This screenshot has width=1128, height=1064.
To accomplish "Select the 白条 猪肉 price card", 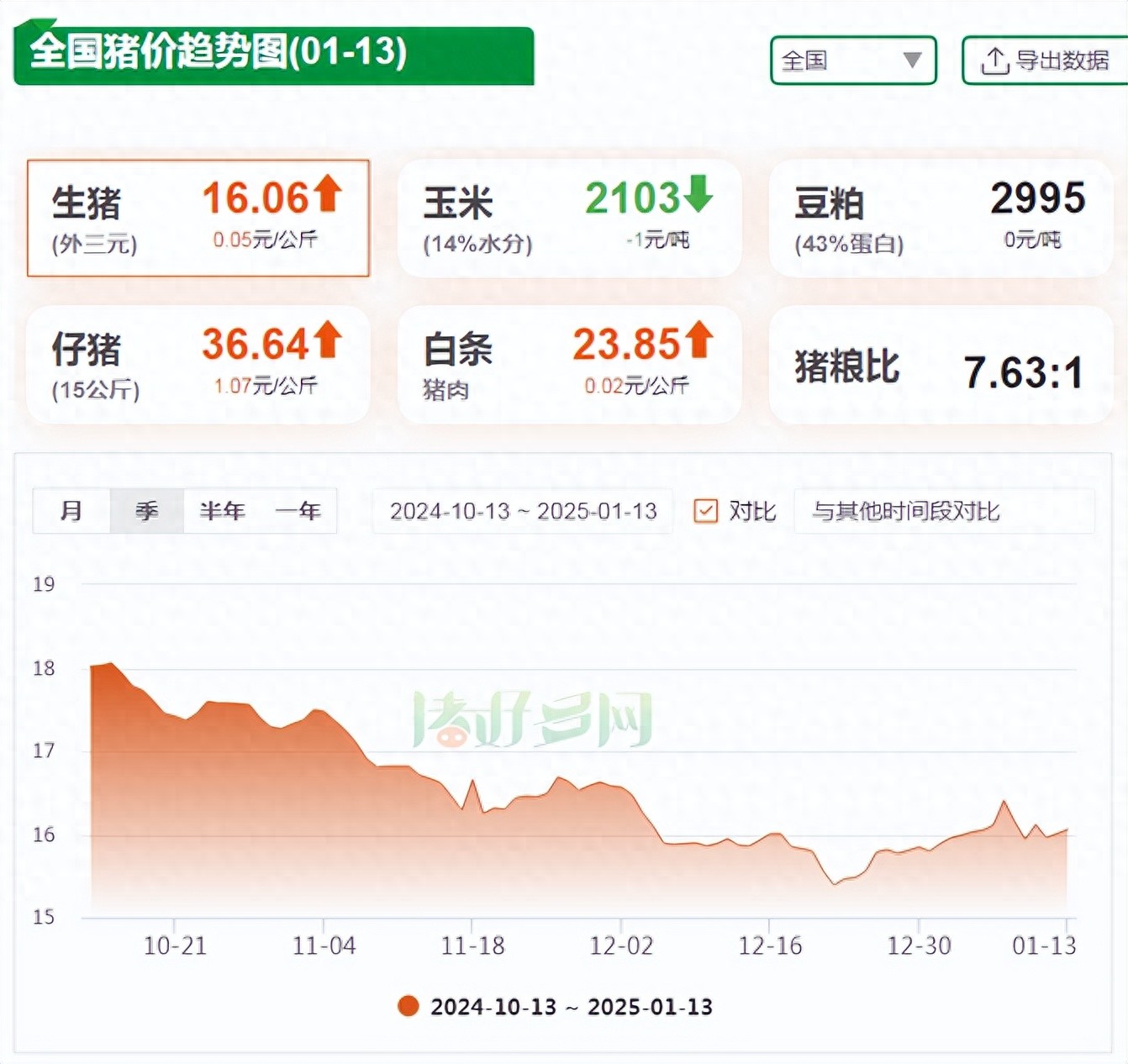I will tap(569, 364).
